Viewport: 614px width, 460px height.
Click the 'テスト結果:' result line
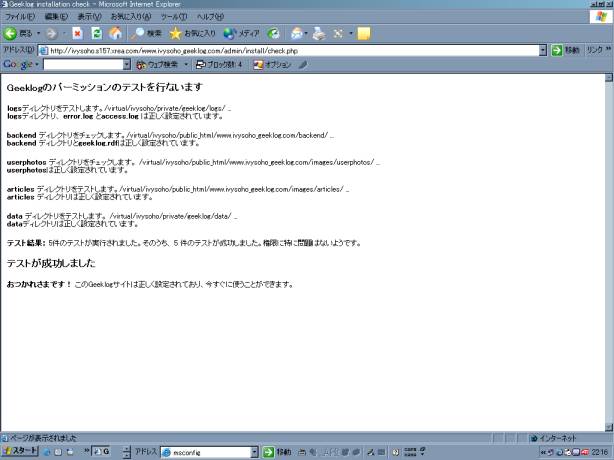pyautogui.click(x=183, y=243)
